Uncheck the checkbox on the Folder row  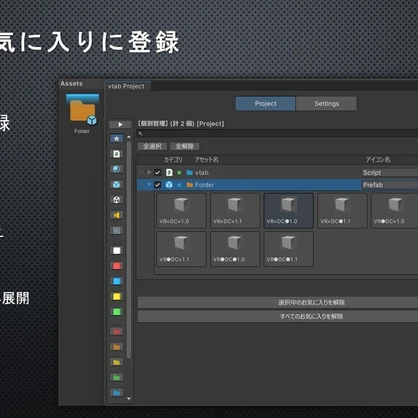[x=158, y=185]
